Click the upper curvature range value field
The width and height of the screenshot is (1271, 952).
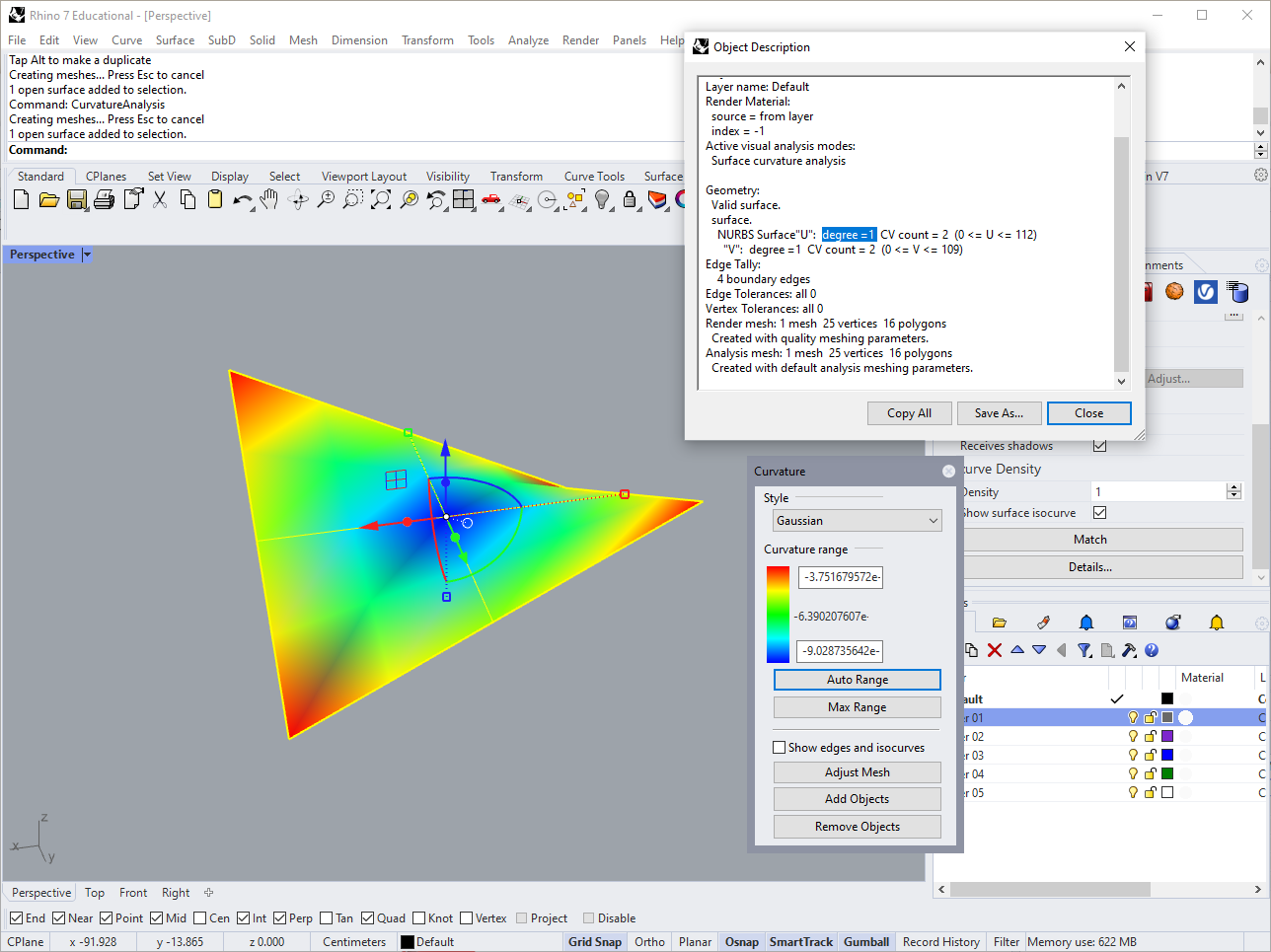coord(841,577)
